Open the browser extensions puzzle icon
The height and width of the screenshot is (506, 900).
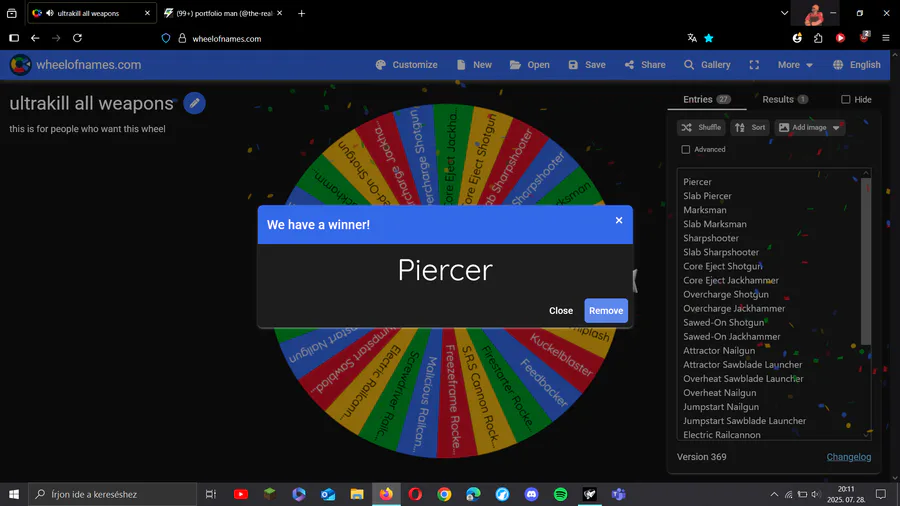click(818, 38)
